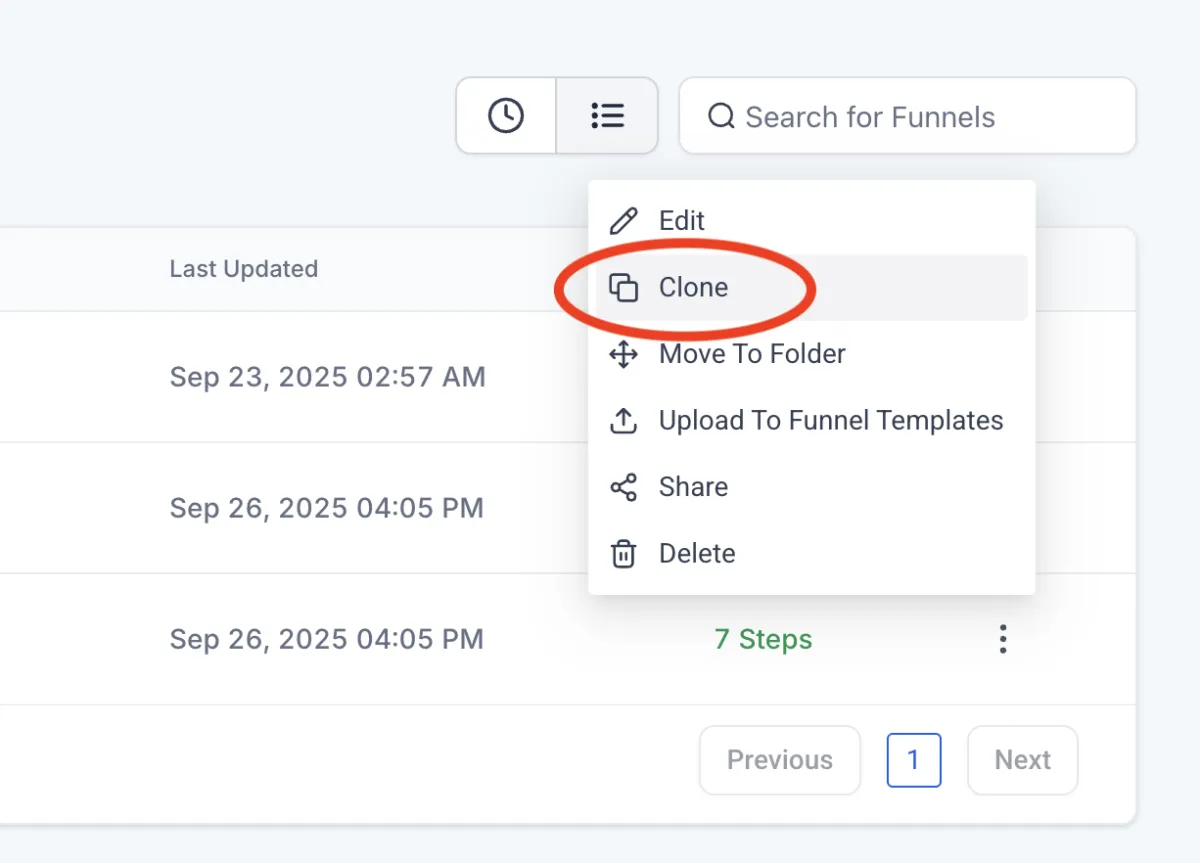1200x863 pixels.
Task: Click the upload tray icon
Action: click(x=624, y=421)
